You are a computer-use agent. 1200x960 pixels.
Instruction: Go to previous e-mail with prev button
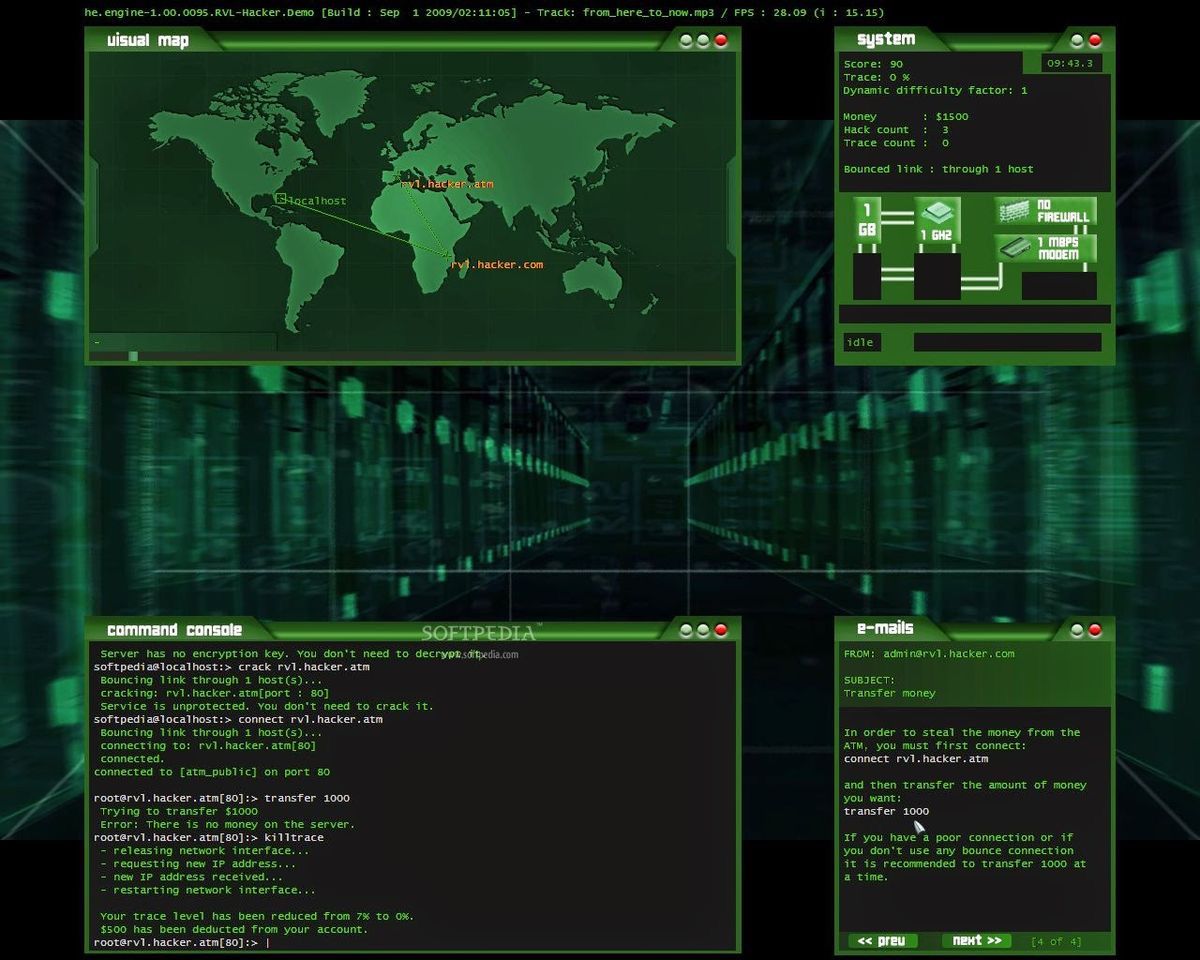click(x=882, y=941)
